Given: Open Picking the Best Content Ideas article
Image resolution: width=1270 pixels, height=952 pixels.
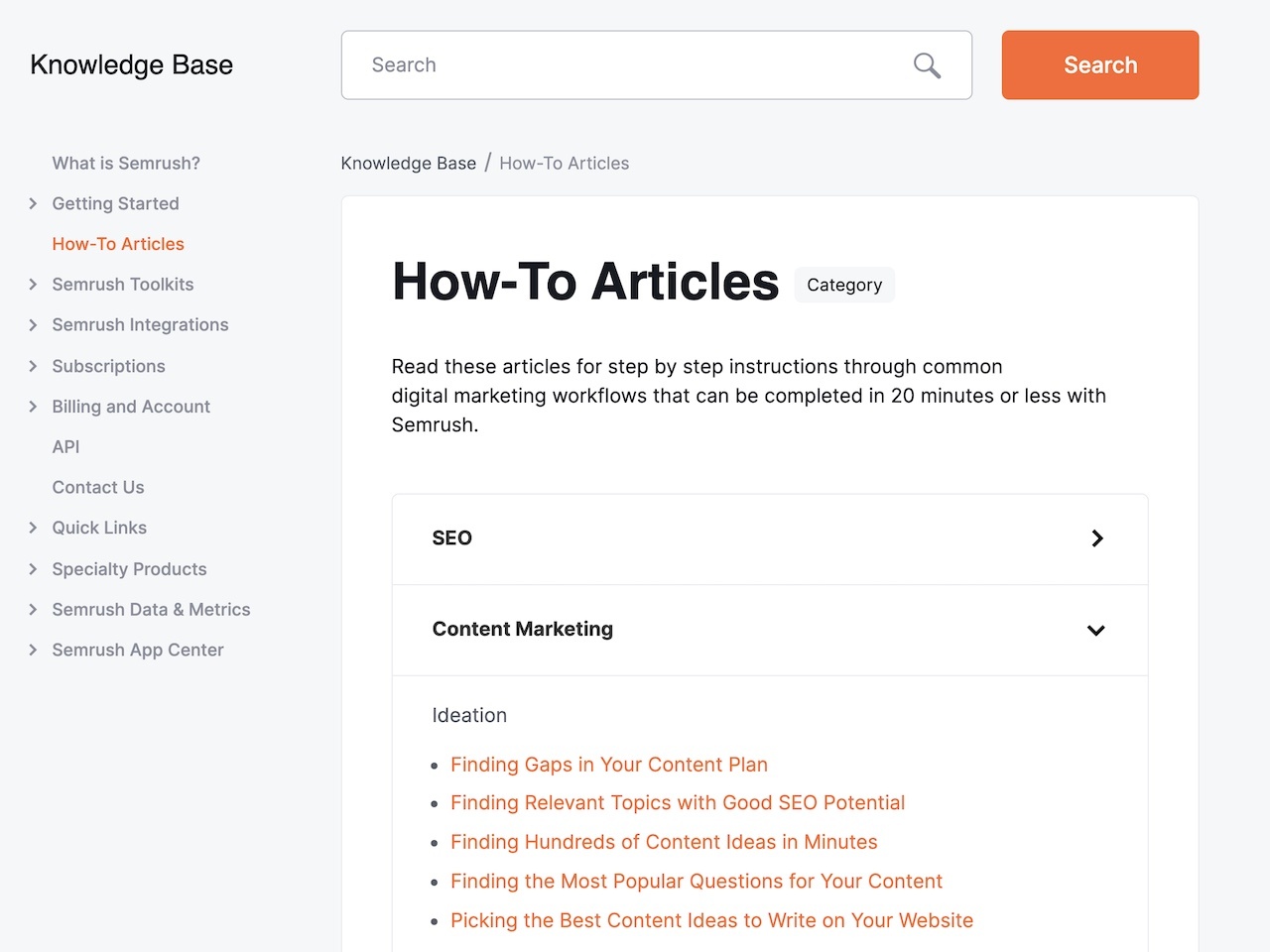Looking at the screenshot, I should point(712,920).
